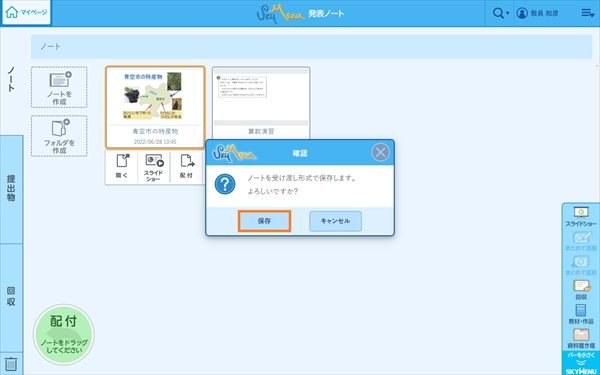Viewport: 600px width, 375px height.
Task: Select the 青空市の特産物 note thumbnail
Action: click(155, 107)
